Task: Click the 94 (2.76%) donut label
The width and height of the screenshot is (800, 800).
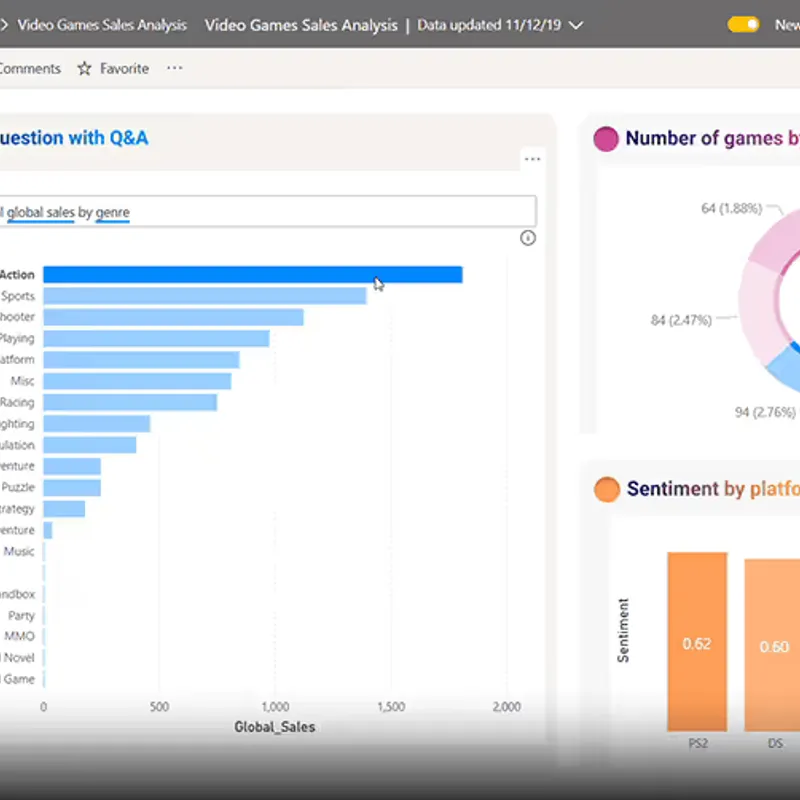Action: [765, 412]
